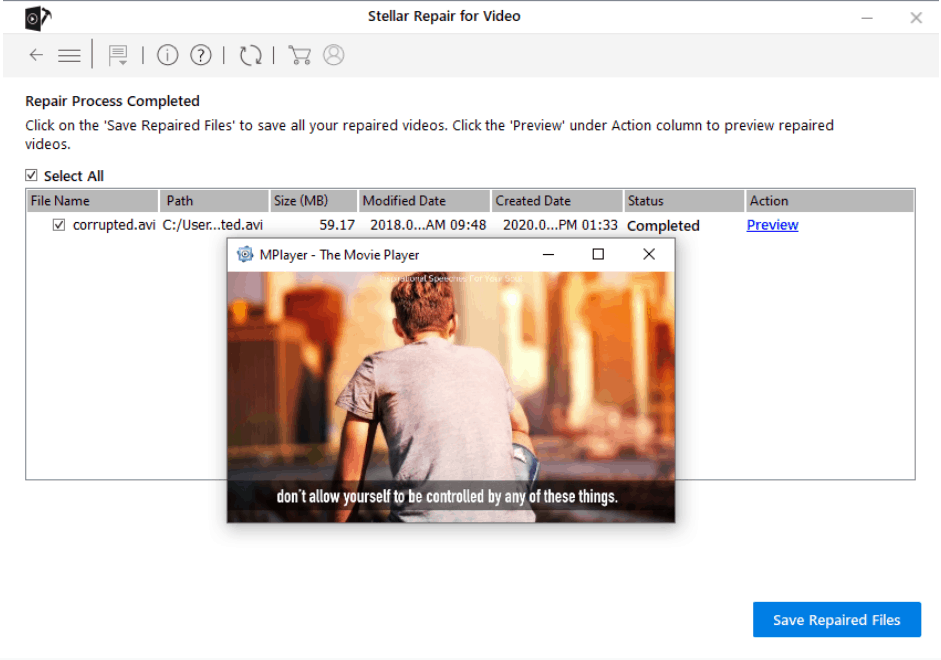
Task: Click the Status column header
Action: pos(682,201)
